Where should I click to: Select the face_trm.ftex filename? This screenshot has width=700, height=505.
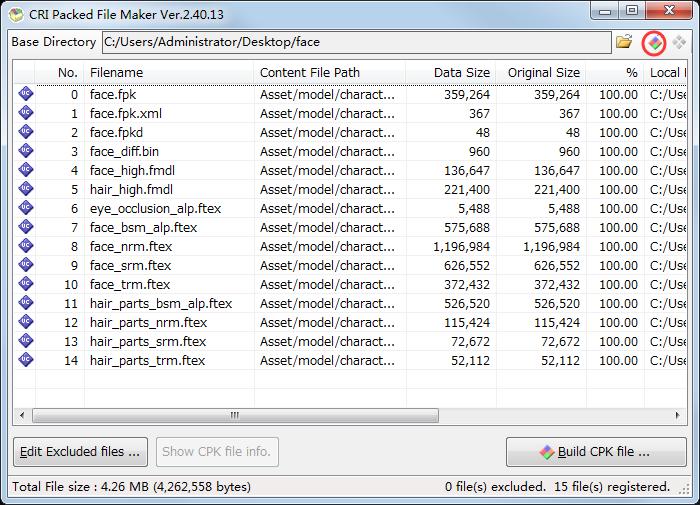130,284
